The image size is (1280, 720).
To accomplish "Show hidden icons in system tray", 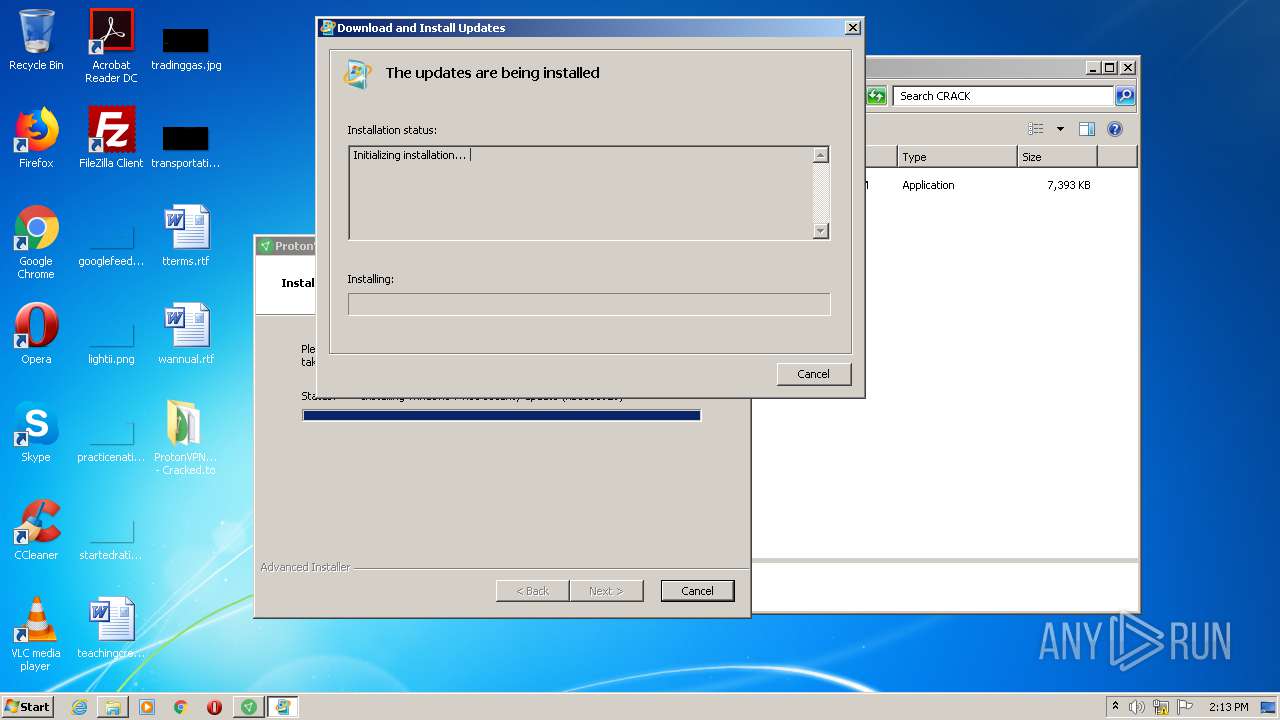I will coord(1115,707).
